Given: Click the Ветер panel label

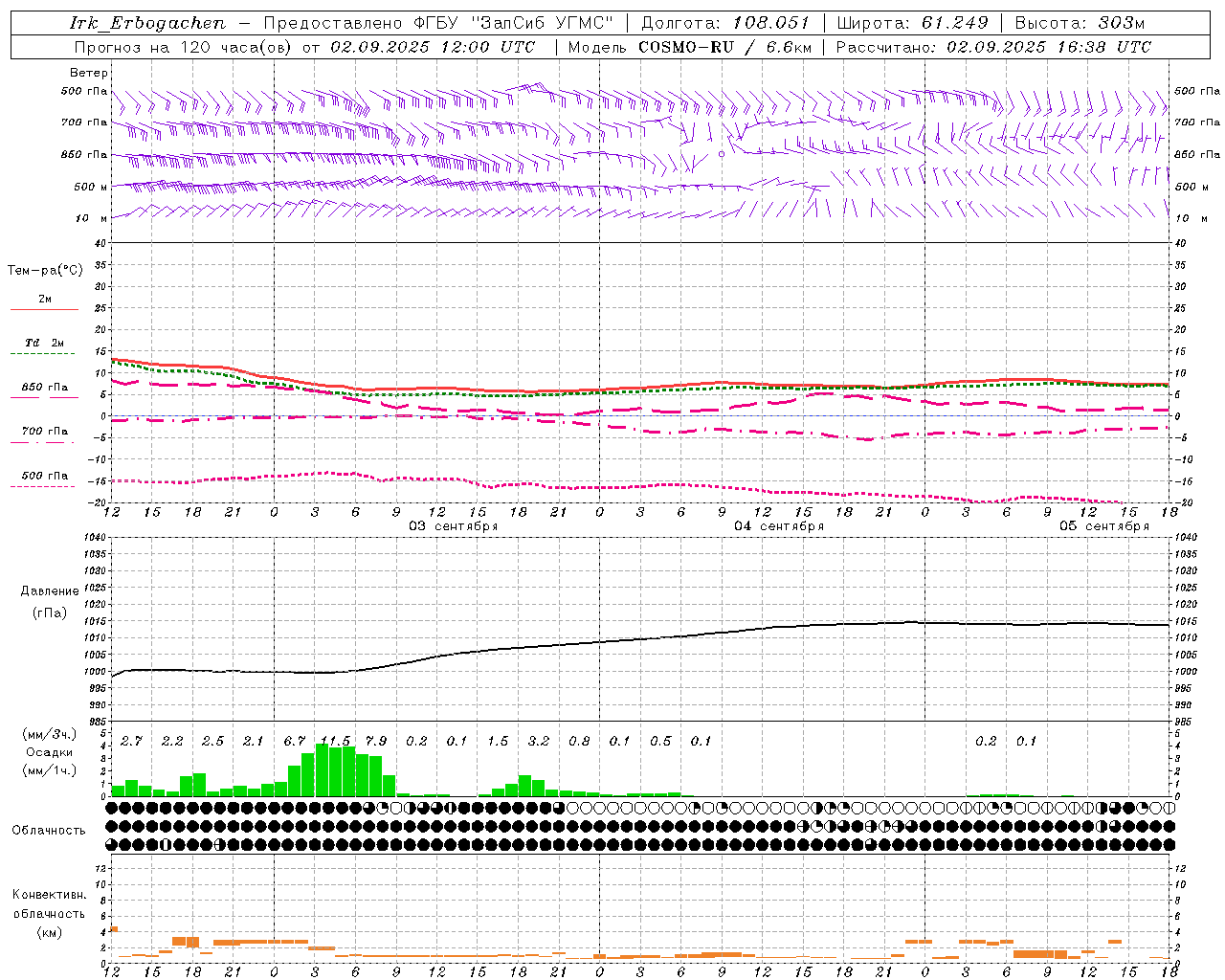Looking at the screenshot, I should [x=89, y=73].
